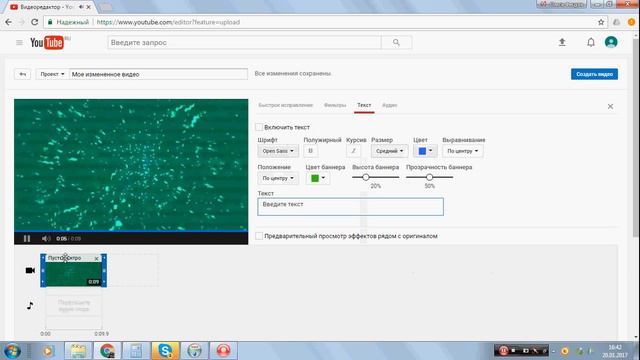640x360 pixels.
Task: Open the blue text color picker
Action: pyautogui.click(x=425, y=151)
